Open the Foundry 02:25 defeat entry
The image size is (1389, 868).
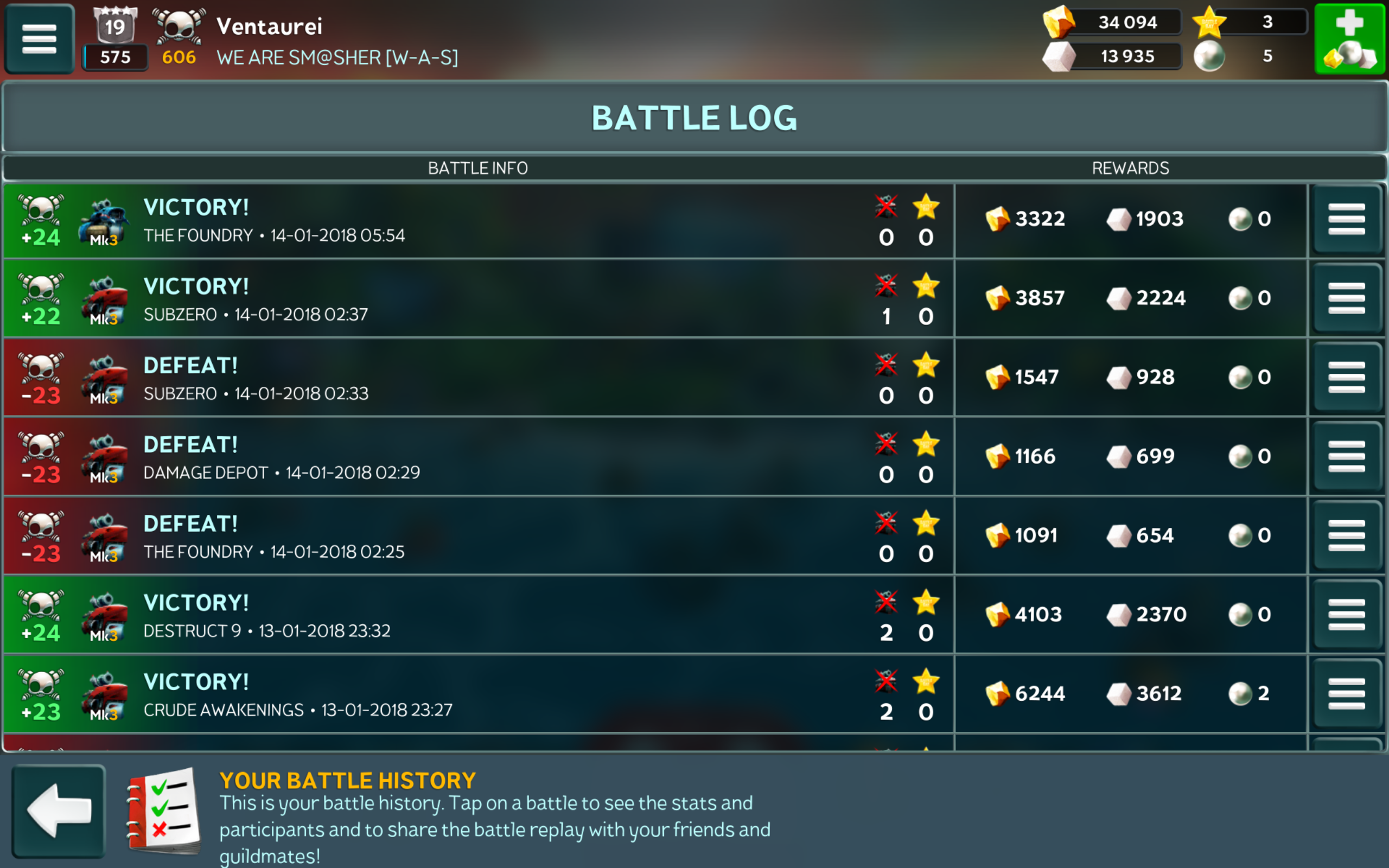[x=478, y=536]
